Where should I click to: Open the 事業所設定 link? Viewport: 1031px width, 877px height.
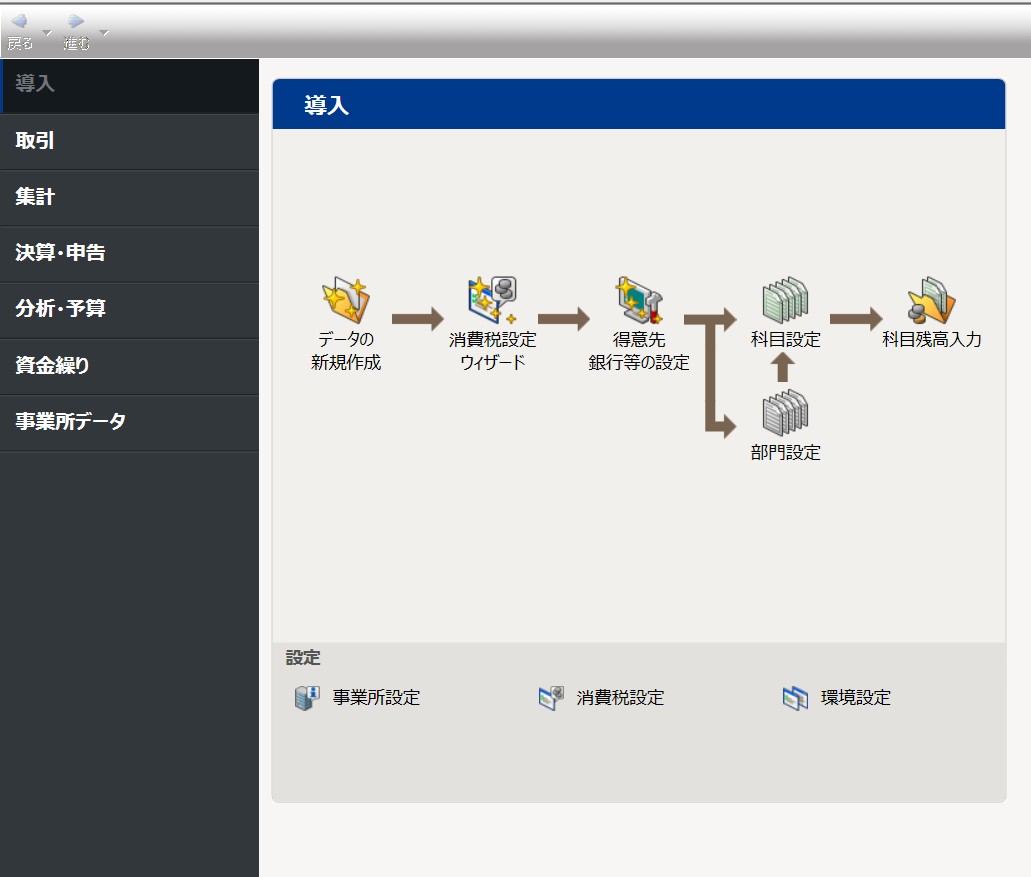pos(376,698)
